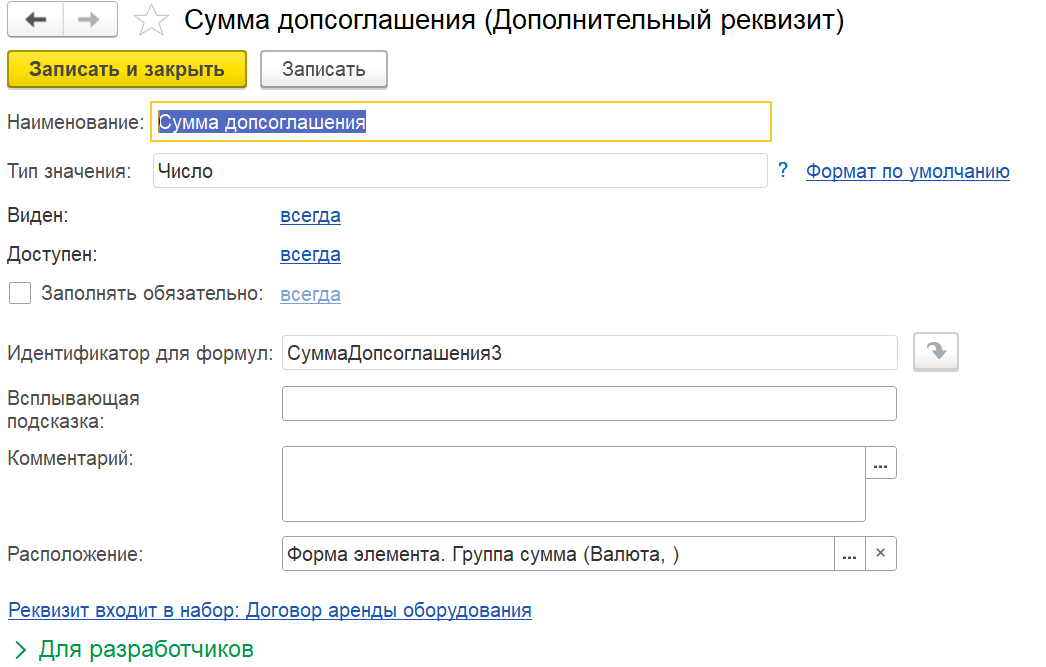
Task: Open the Реквизит входит в набор link
Action: coord(270,609)
